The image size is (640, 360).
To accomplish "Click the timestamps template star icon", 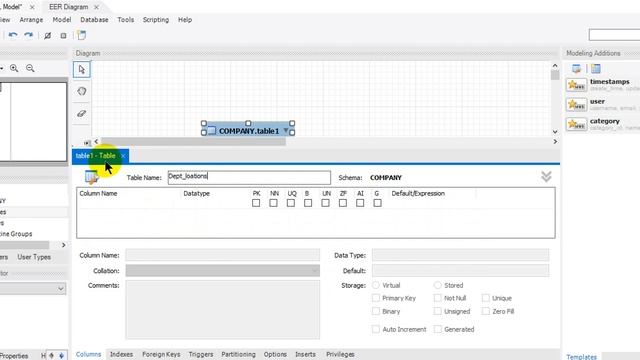I will pyautogui.click(x=576, y=85).
